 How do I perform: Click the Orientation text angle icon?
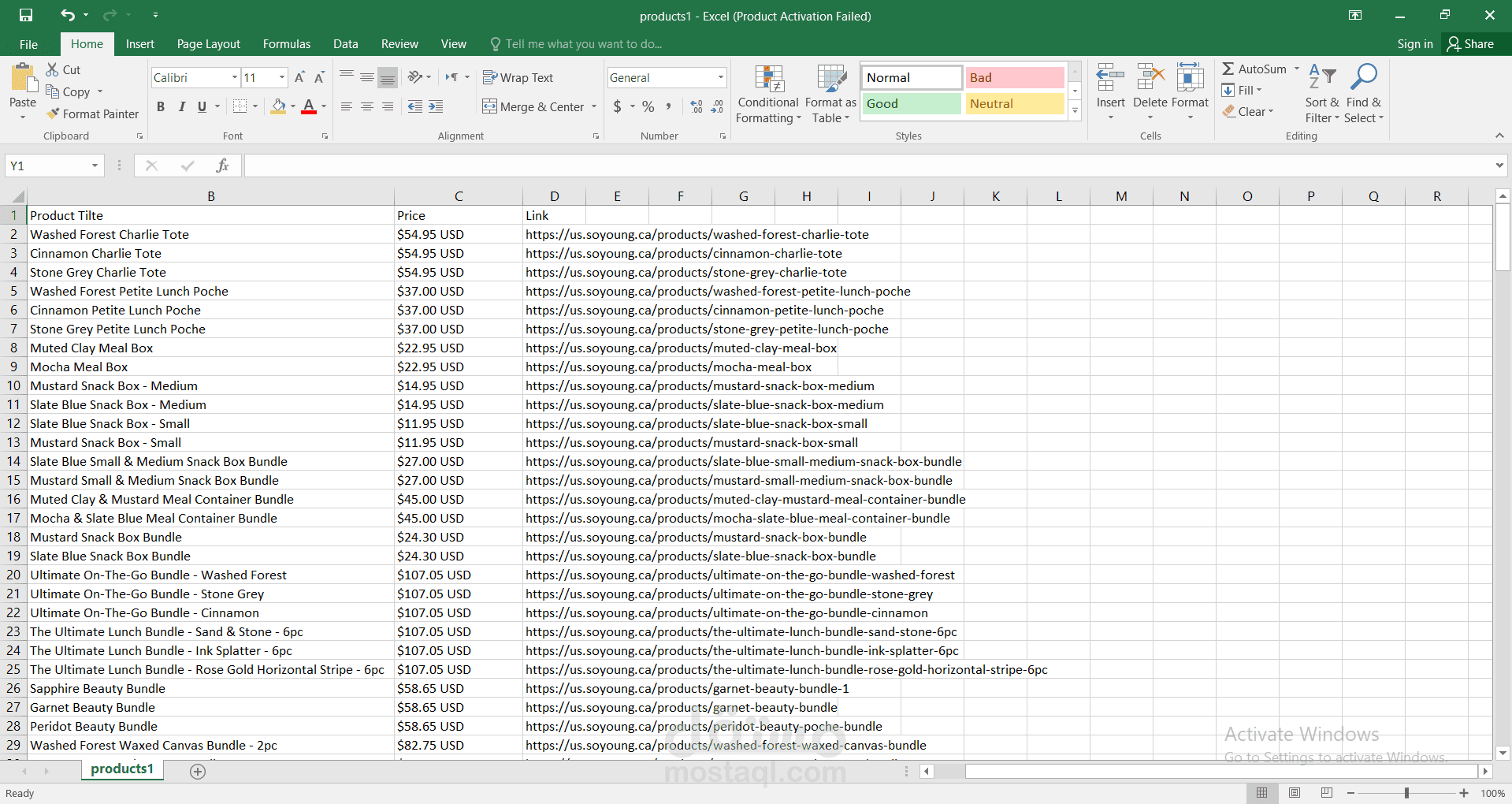click(415, 77)
